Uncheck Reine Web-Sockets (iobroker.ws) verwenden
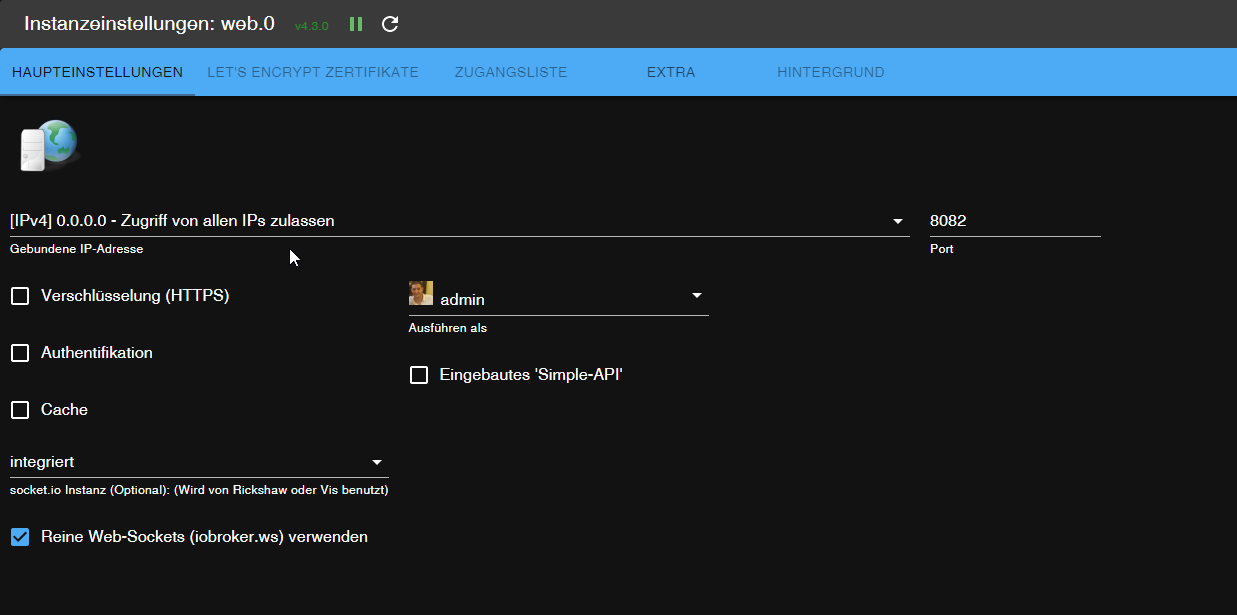Image resolution: width=1237 pixels, height=615 pixels. click(20, 537)
